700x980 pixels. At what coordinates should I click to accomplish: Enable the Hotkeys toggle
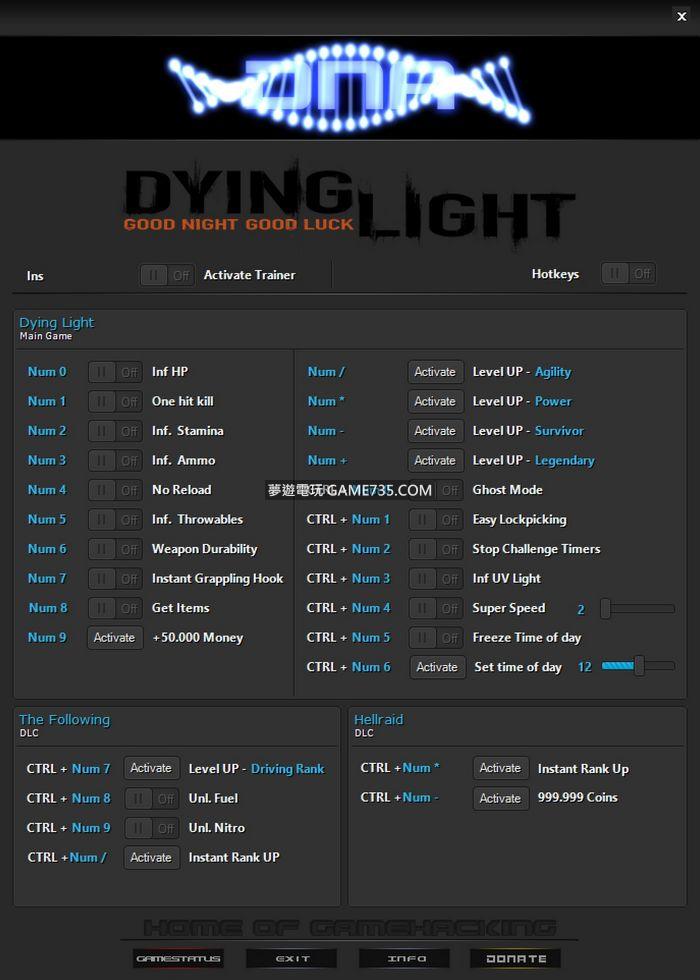click(x=628, y=273)
